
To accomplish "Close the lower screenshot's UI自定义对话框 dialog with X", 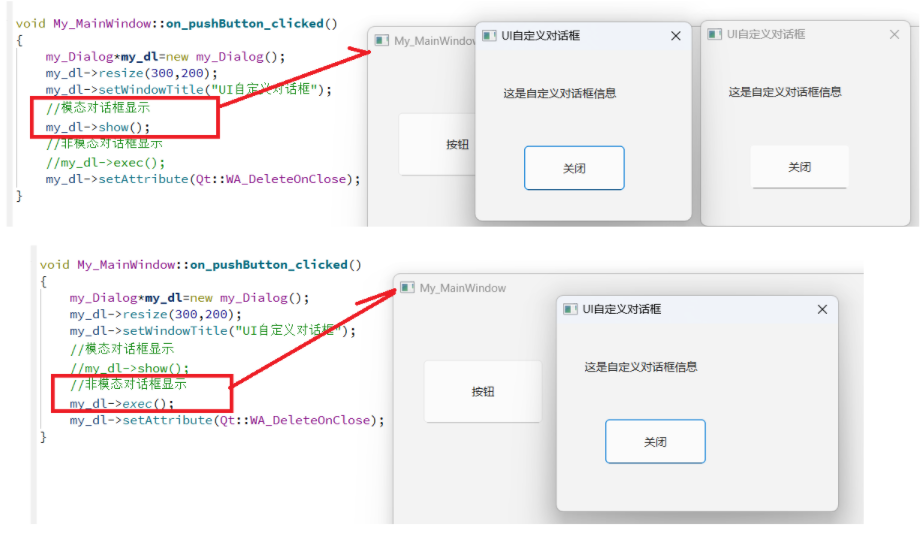I will pos(822,309).
